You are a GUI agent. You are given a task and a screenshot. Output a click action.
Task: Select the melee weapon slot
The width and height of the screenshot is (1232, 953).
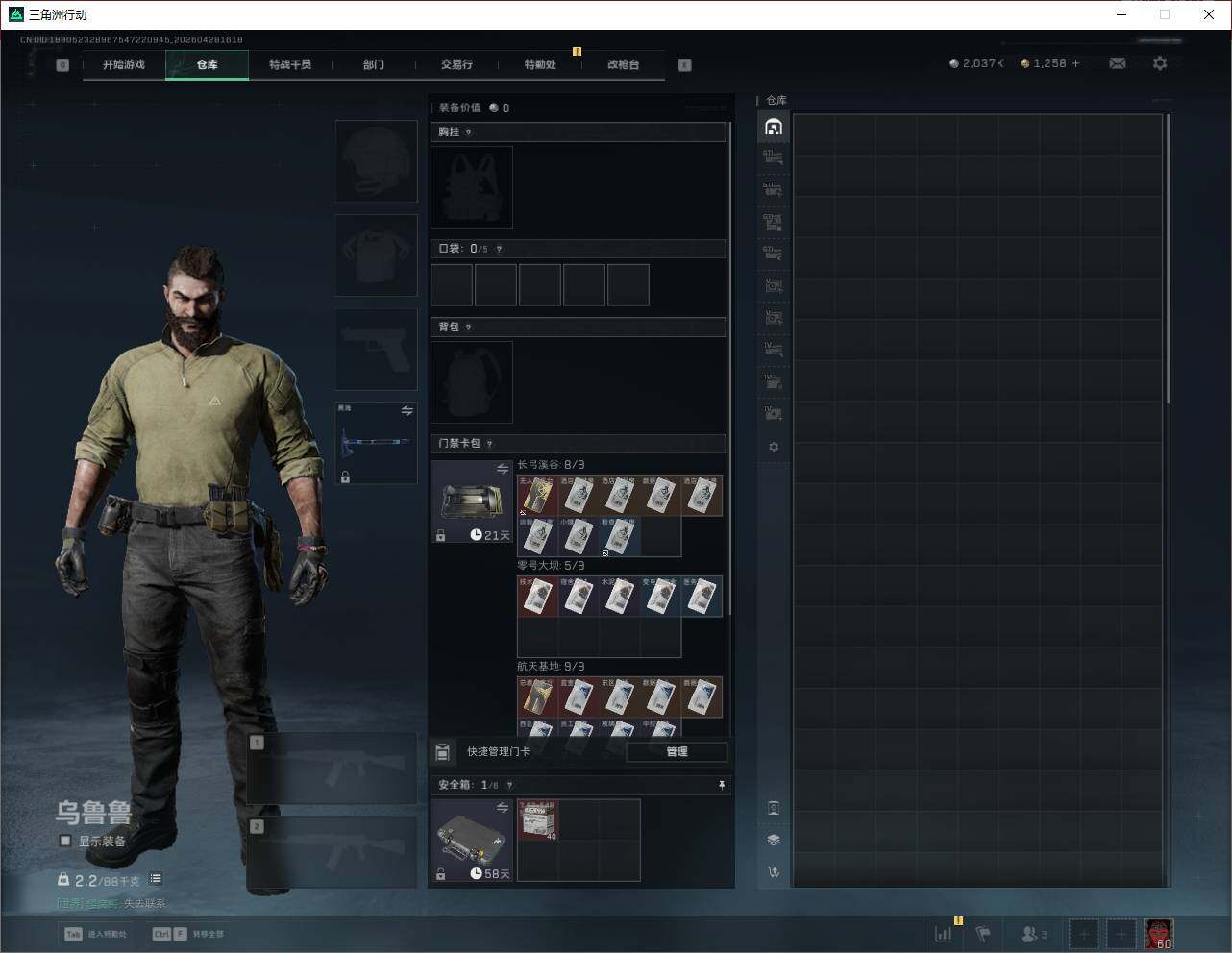[x=376, y=444]
